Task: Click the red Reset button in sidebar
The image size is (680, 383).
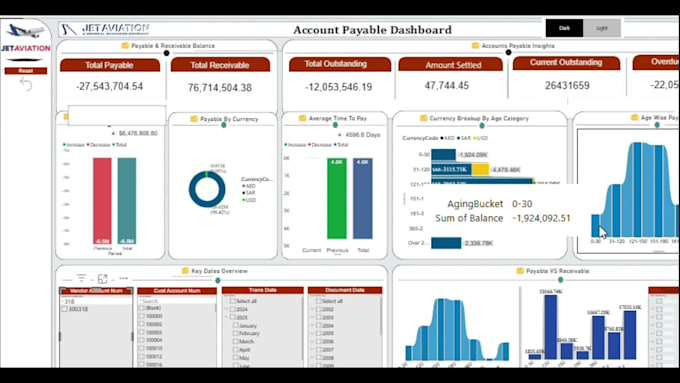Action: [26, 71]
